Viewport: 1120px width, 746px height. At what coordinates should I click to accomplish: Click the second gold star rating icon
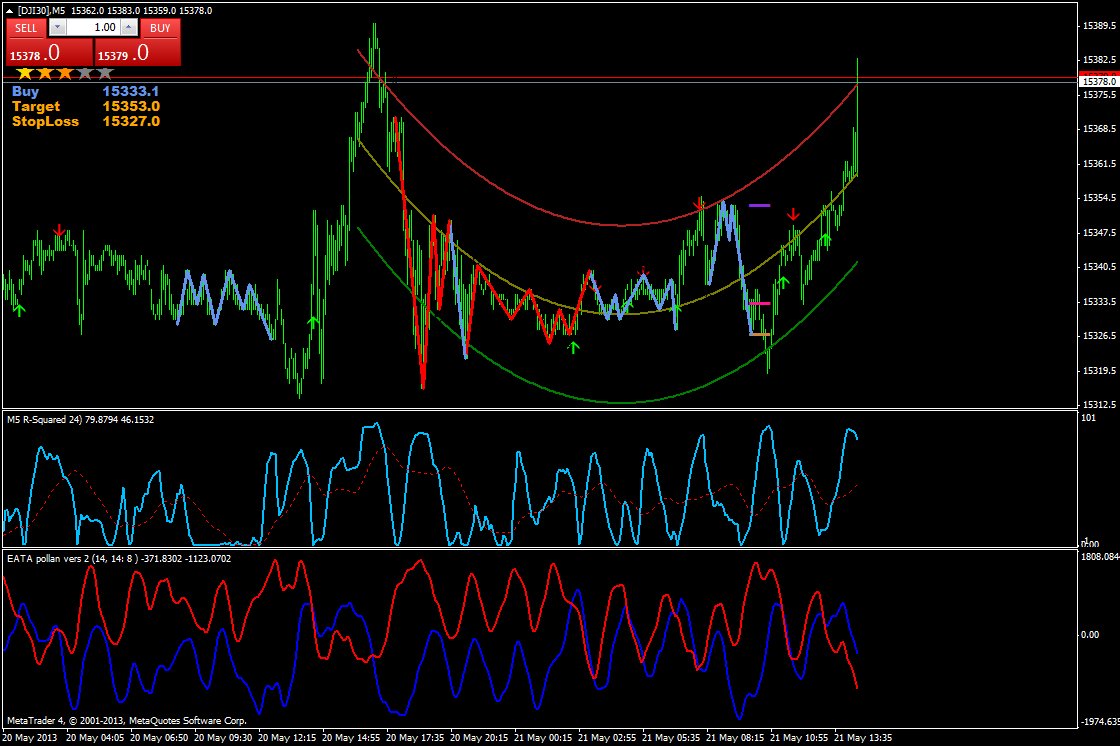[x=45, y=73]
